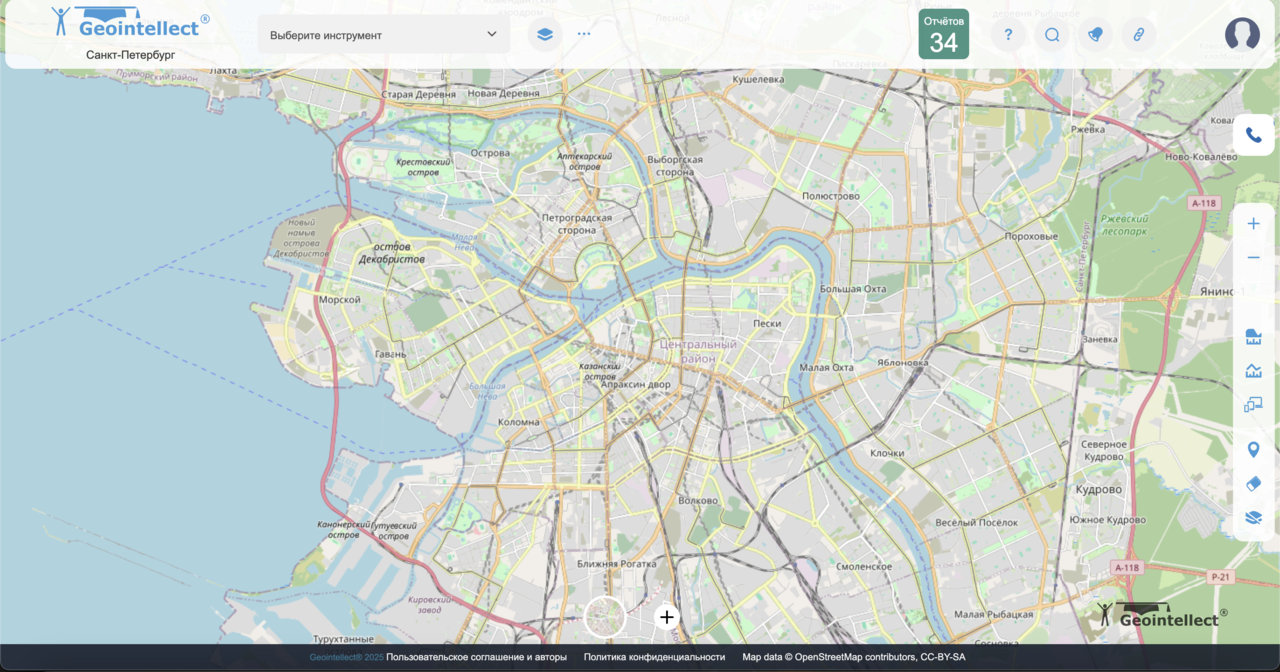Image resolution: width=1280 pixels, height=672 pixels.
Task: Click the three-dots more options button
Action: click(584, 34)
